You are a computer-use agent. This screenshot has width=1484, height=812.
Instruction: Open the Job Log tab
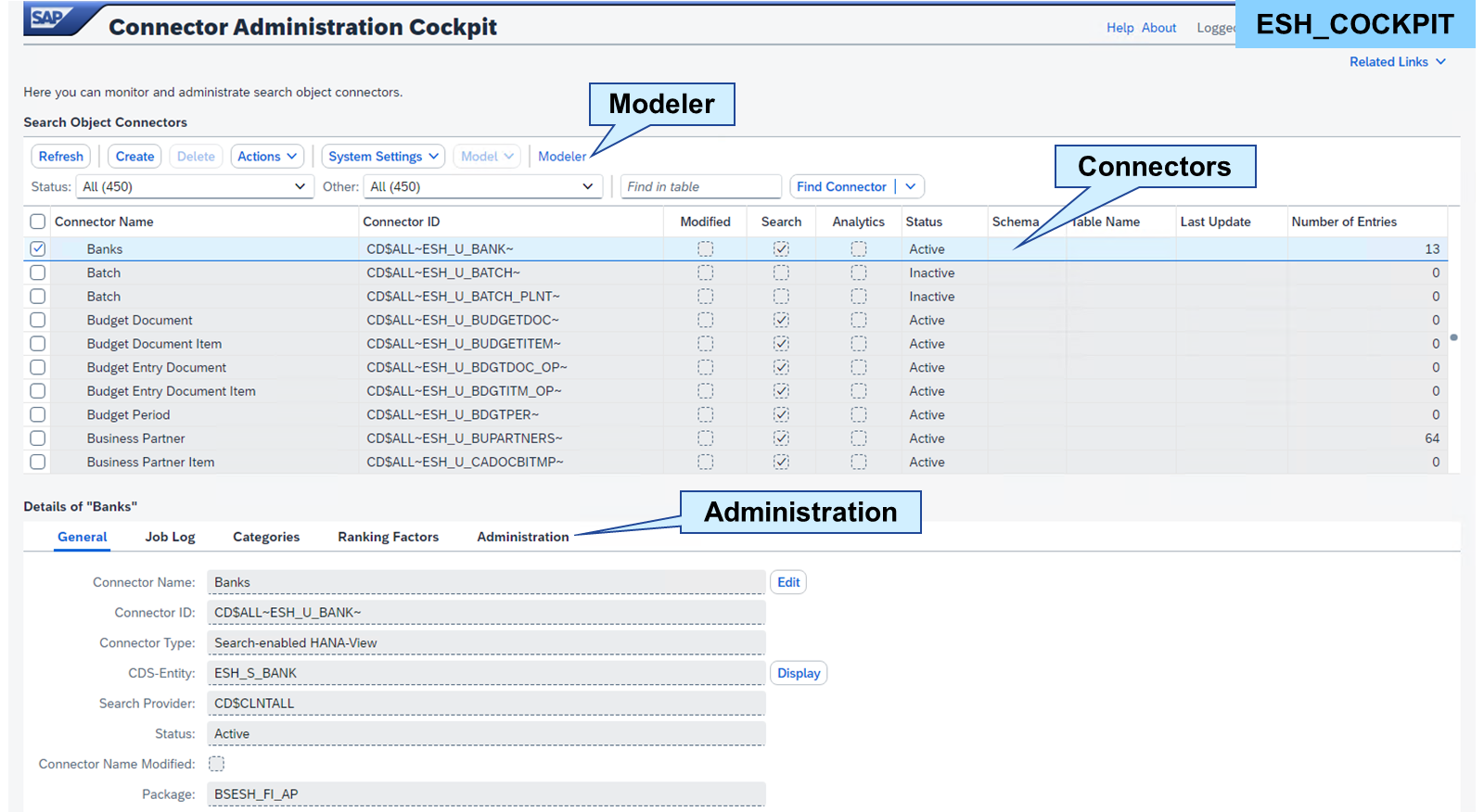pos(170,537)
